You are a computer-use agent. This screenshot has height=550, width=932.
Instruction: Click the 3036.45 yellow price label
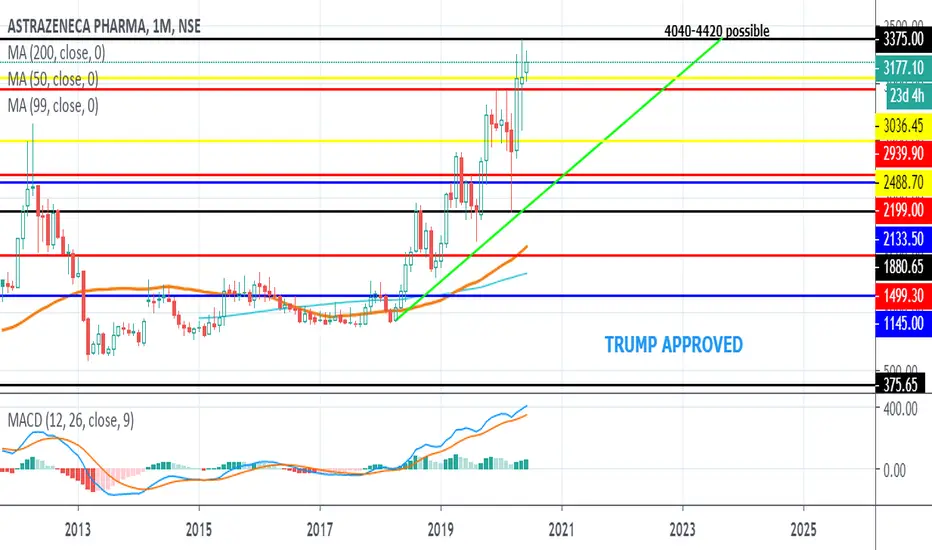[903, 125]
